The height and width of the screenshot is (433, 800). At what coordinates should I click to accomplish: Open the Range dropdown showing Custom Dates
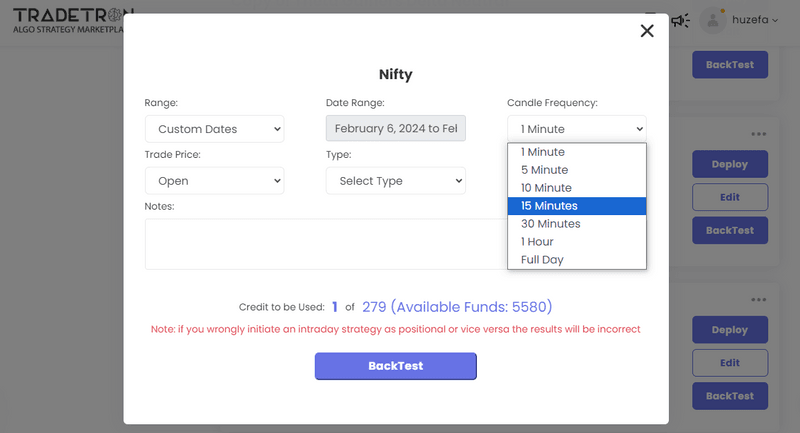(x=214, y=129)
